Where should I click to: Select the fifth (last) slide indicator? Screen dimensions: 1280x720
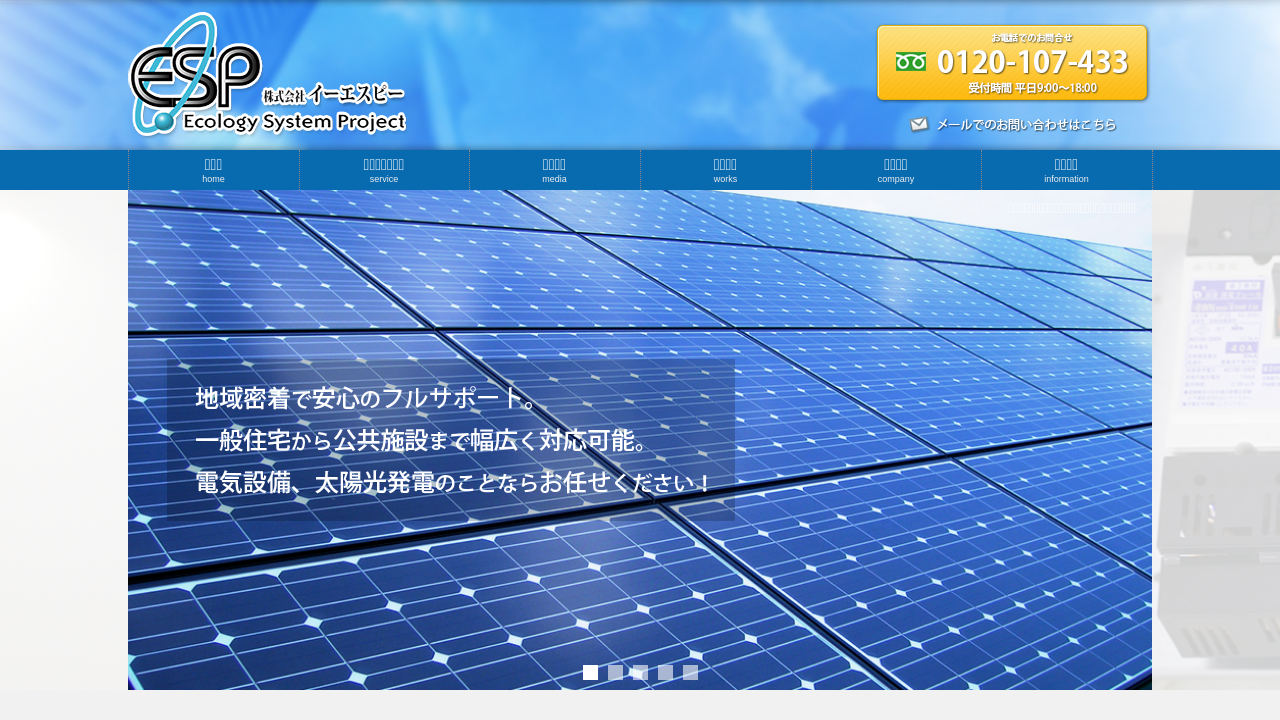690,672
